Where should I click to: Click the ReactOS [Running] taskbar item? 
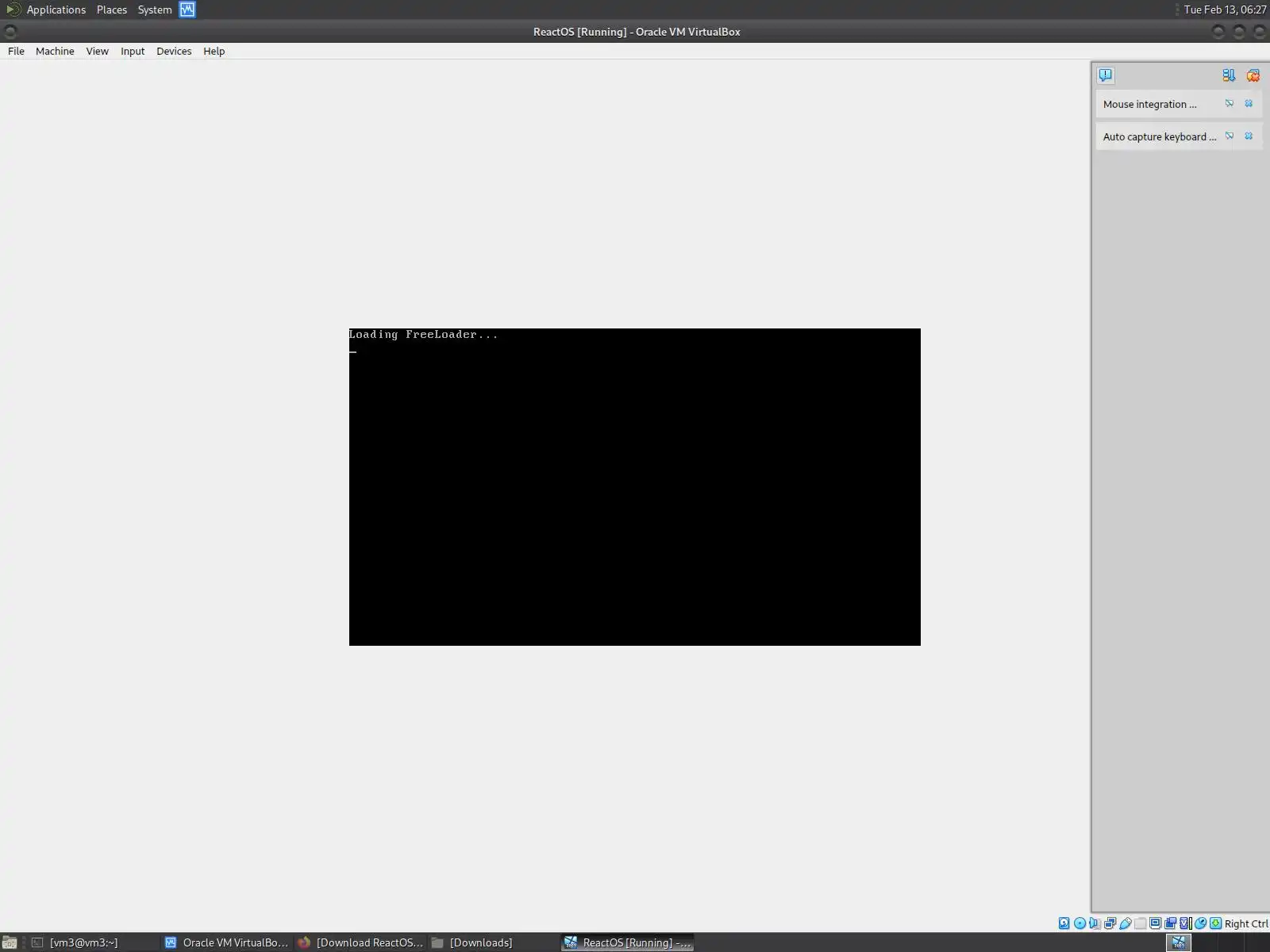click(x=627, y=942)
